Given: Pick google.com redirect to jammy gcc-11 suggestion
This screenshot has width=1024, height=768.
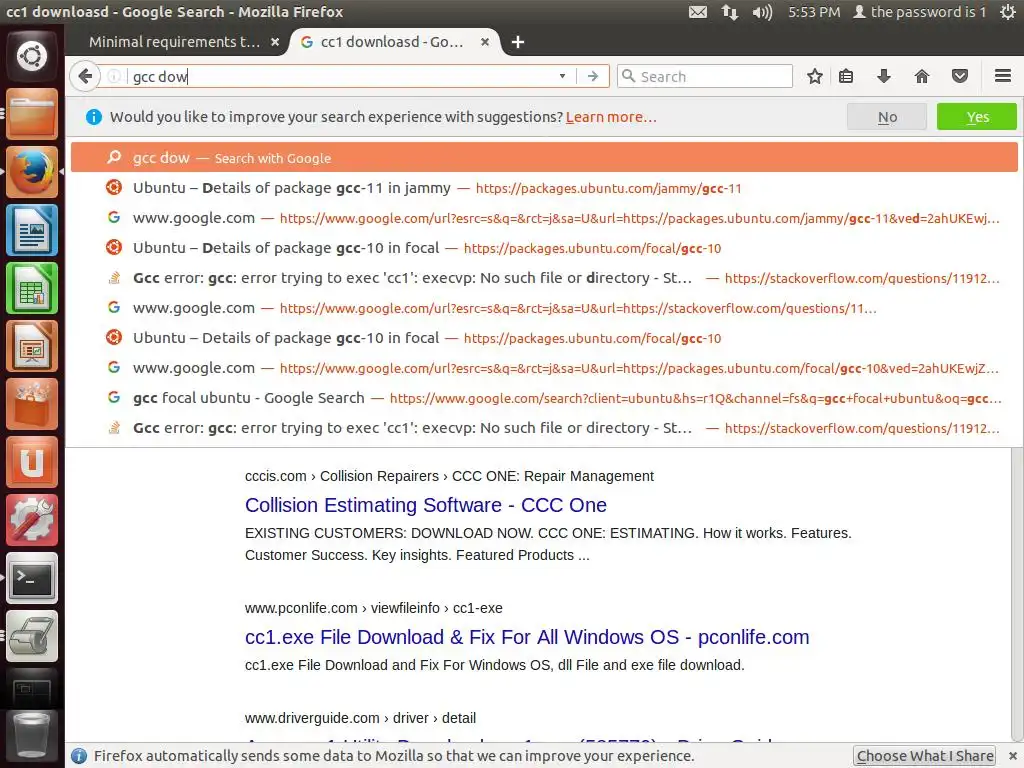Looking at the screenshot, I should (544, 218).
